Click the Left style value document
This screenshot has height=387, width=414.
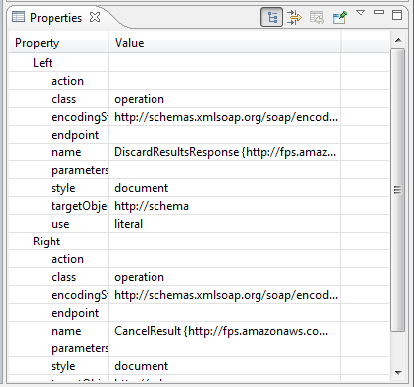(x=141, y=188)
